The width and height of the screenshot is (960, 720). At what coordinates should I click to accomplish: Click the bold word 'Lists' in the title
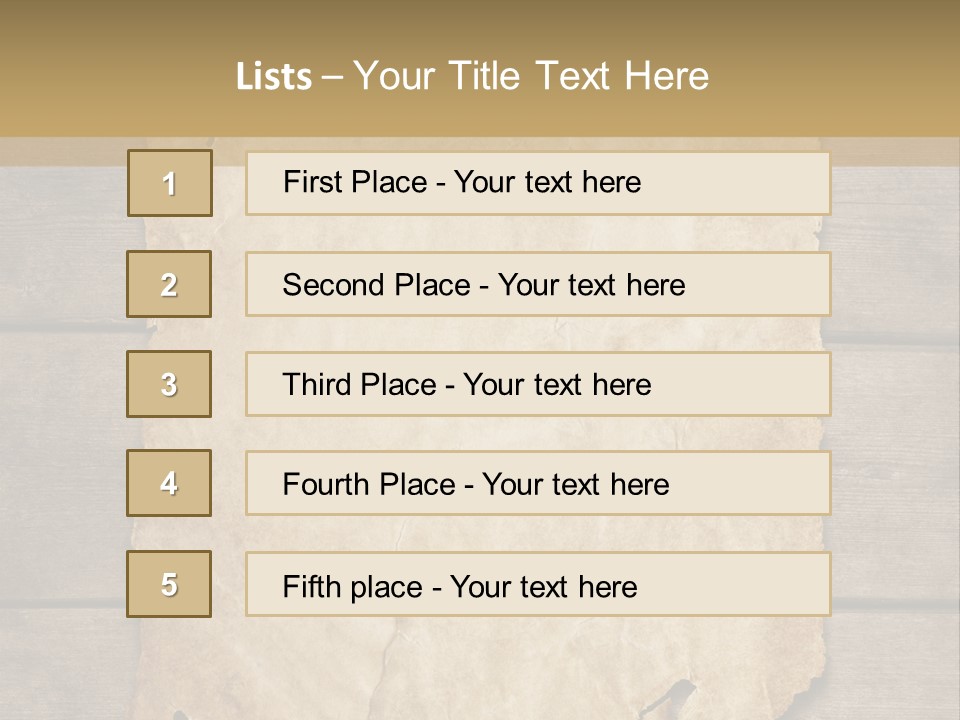click(x=274, y=76)
